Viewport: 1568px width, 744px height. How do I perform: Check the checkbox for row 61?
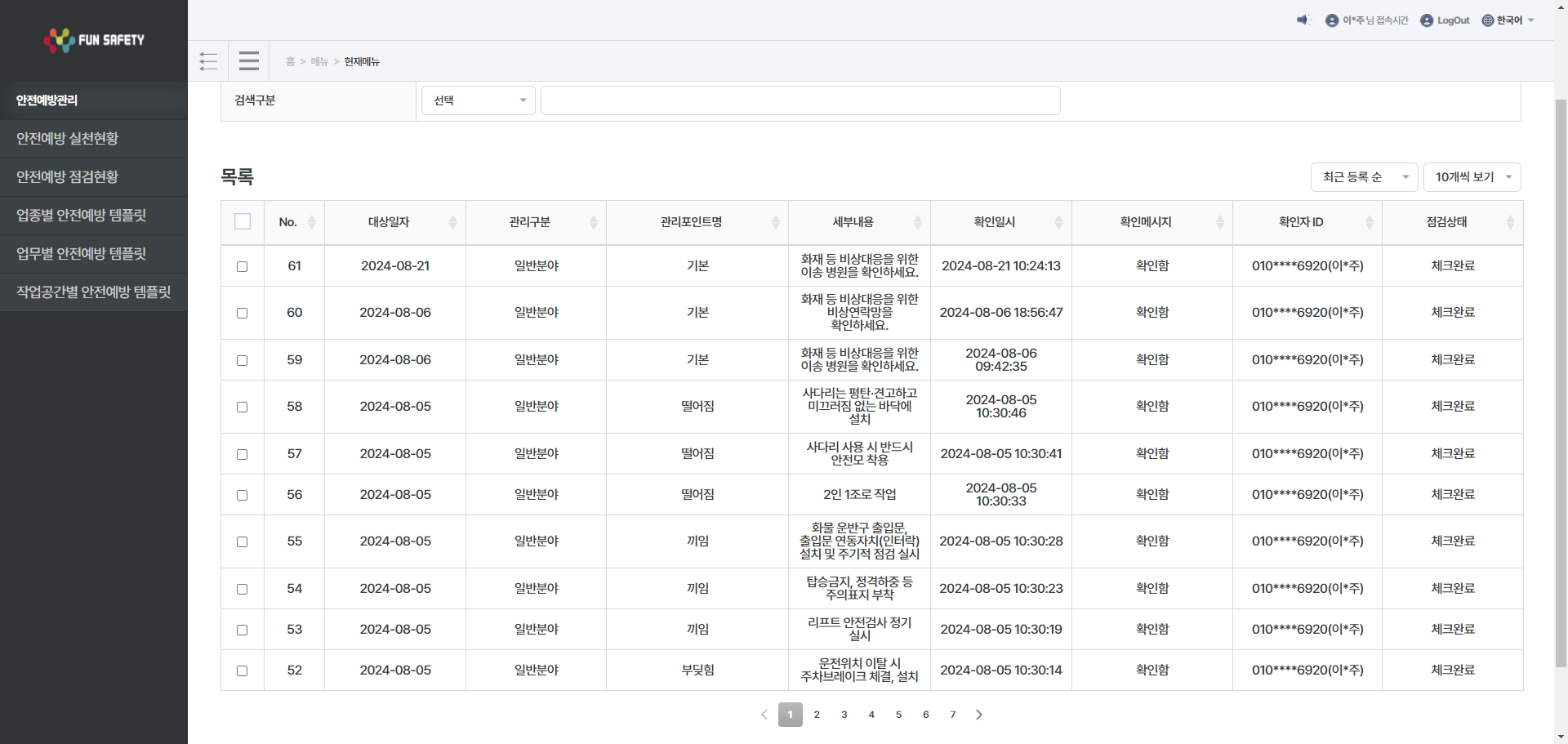click(242, 266)
